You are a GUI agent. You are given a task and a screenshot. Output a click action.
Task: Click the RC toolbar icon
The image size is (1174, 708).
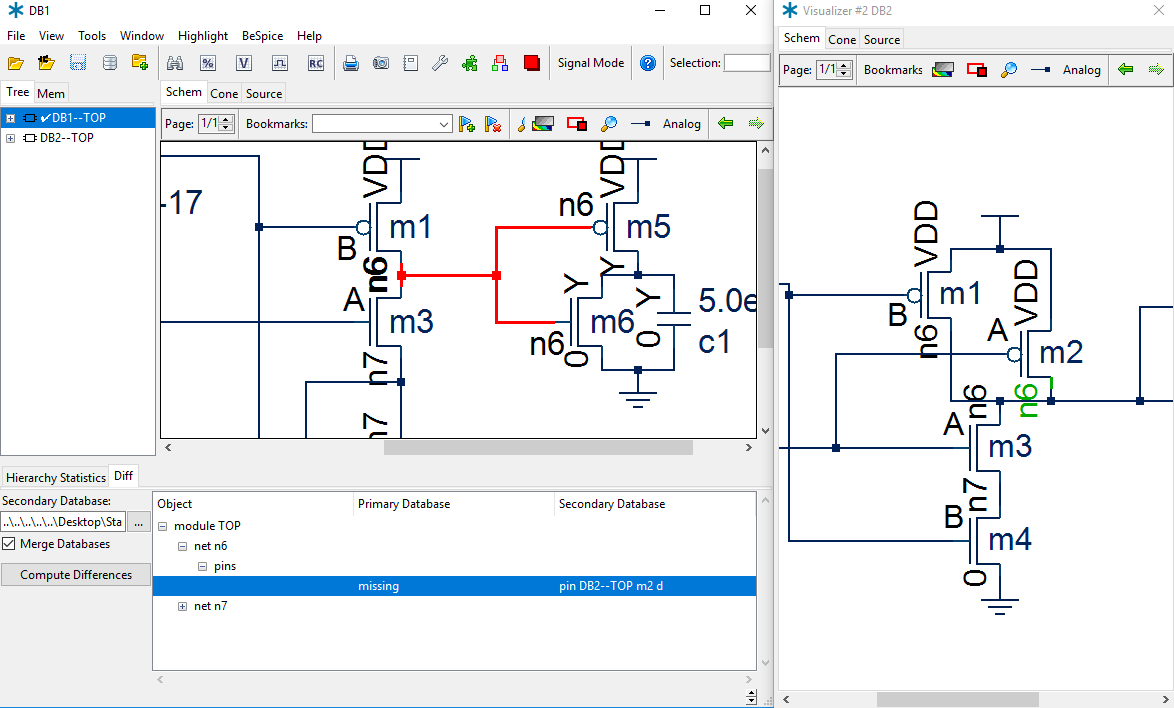[316, 64]
